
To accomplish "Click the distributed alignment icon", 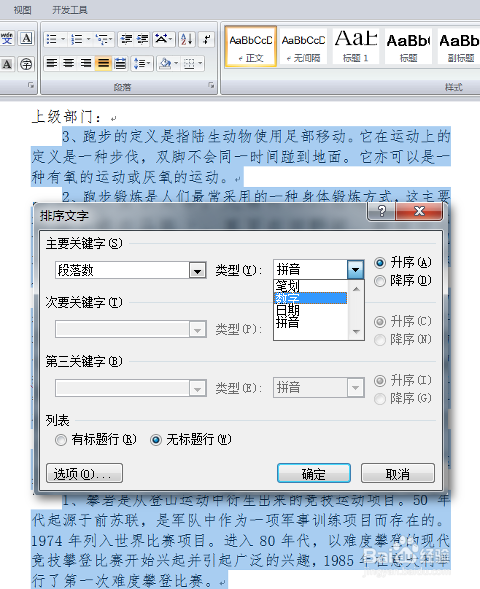I will click(120, 63).
